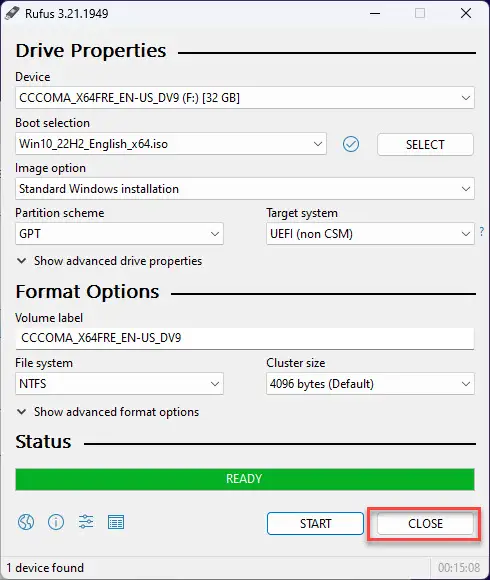Image resolution: width=490 pixels, height=580 pixels.
Task: Click the checksum checkmark icon
Action: [x=351, y=144]
